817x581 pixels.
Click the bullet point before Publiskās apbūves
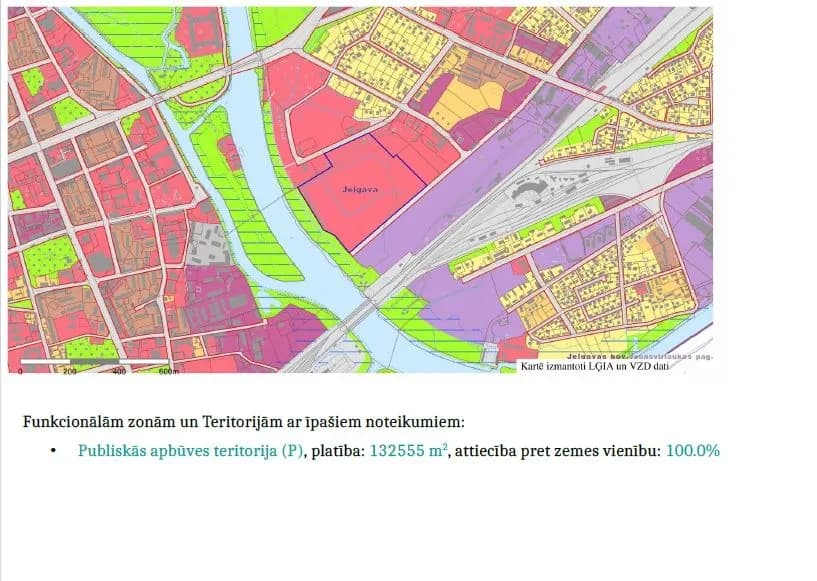click(53, 451)
